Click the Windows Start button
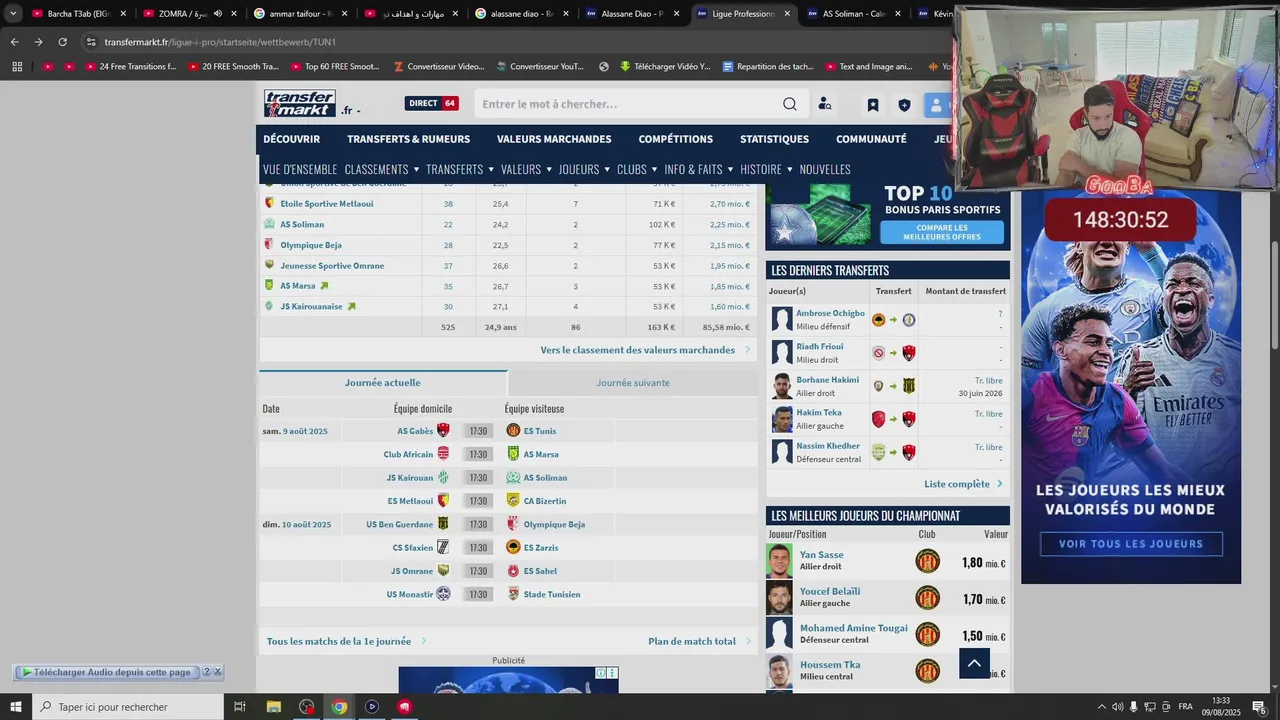This screenshot has width=1280, height=720. [x=16, y=707]
